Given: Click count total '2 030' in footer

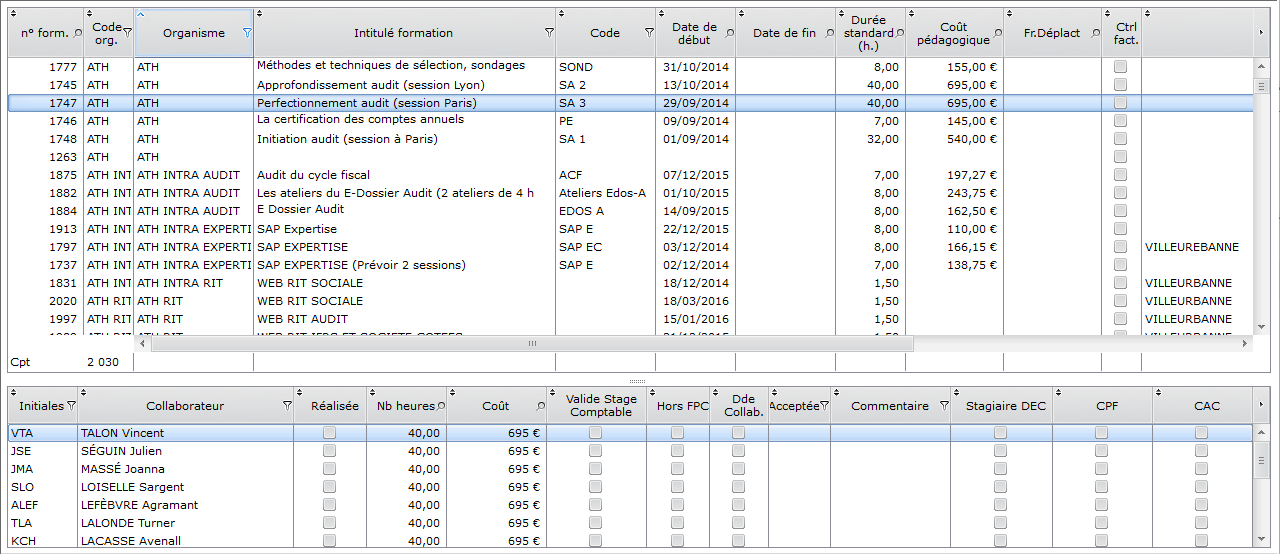Looking at the screenshot, I should pos(102,362).
